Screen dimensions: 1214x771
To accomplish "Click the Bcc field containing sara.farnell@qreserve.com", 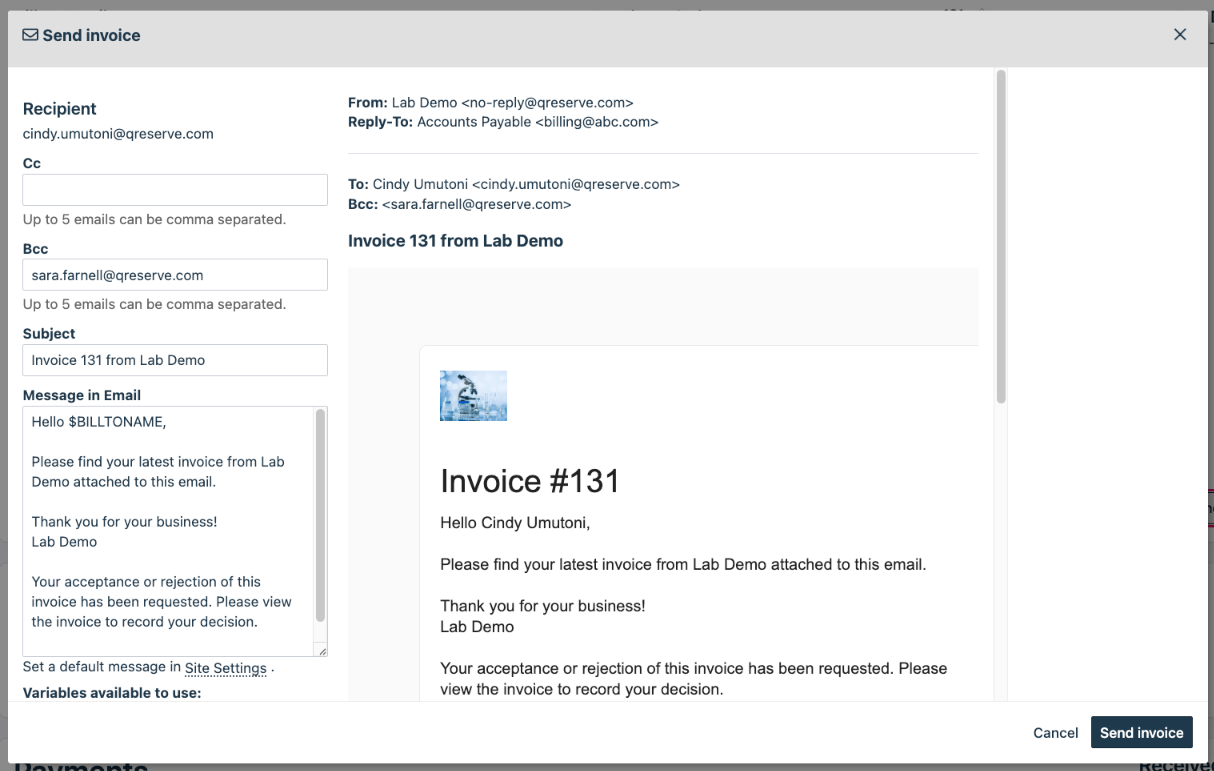I will point(174,274).
